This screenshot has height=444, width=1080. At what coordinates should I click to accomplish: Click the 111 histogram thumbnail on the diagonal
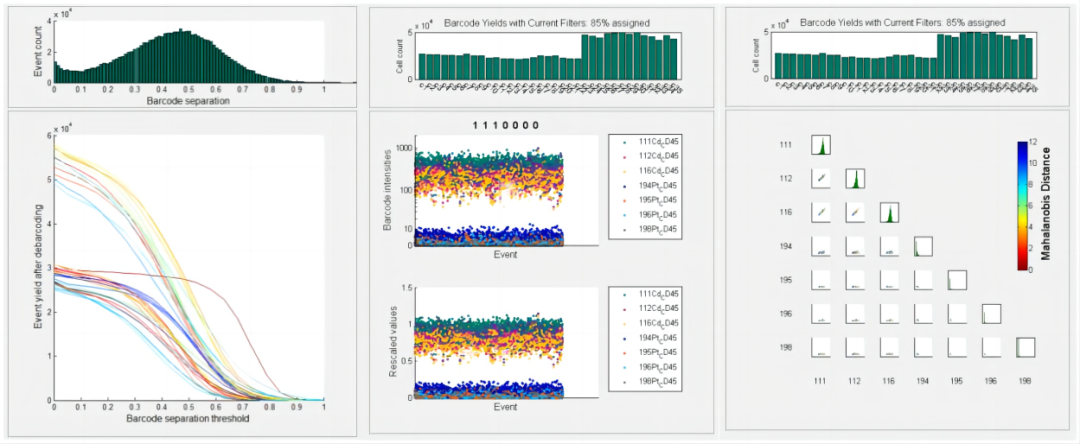(x=820, y=145)
